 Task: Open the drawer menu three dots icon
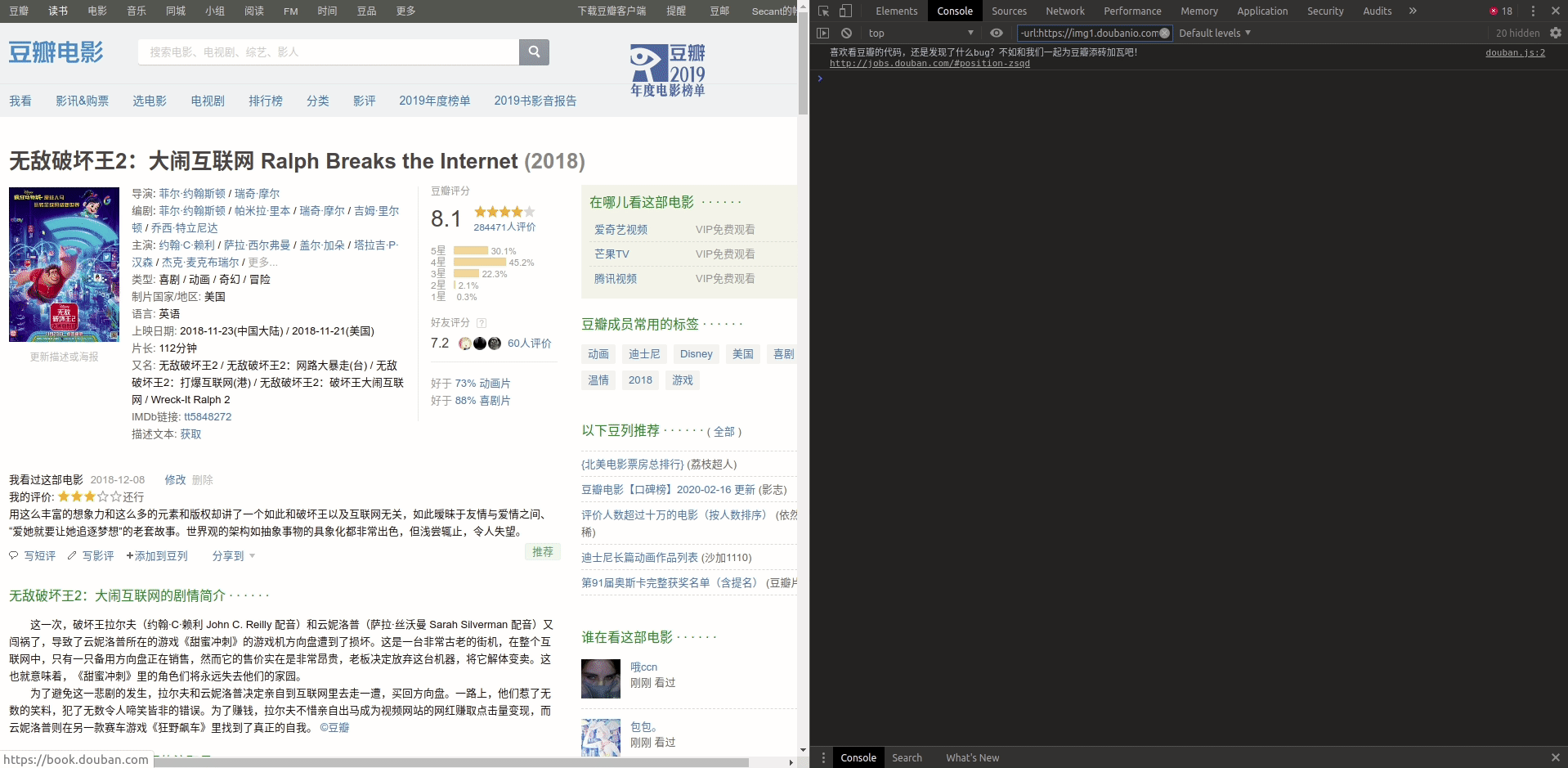[823, 757]
